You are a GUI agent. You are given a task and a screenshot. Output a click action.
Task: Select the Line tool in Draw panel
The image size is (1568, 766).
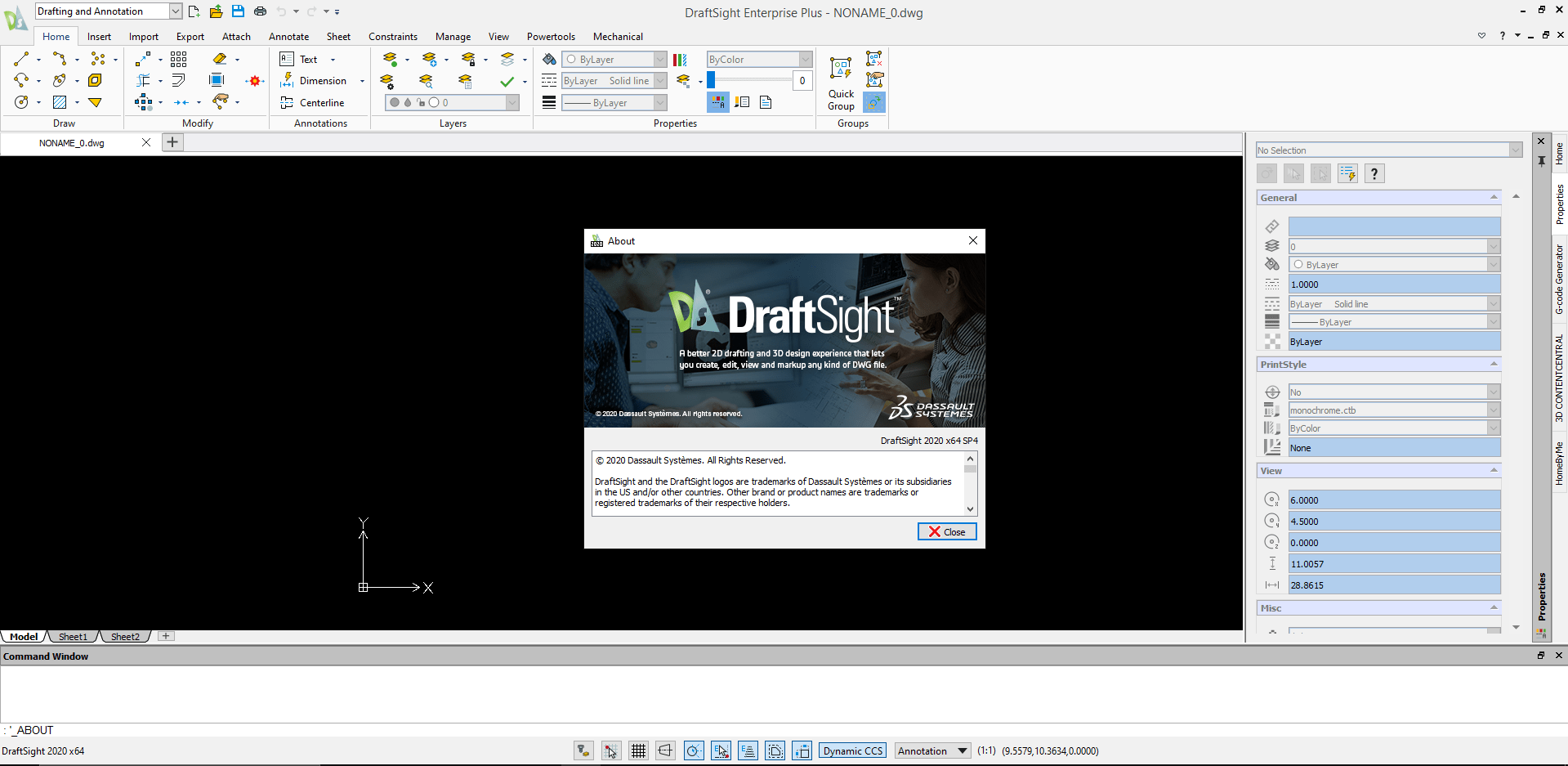tap(21, 59)
